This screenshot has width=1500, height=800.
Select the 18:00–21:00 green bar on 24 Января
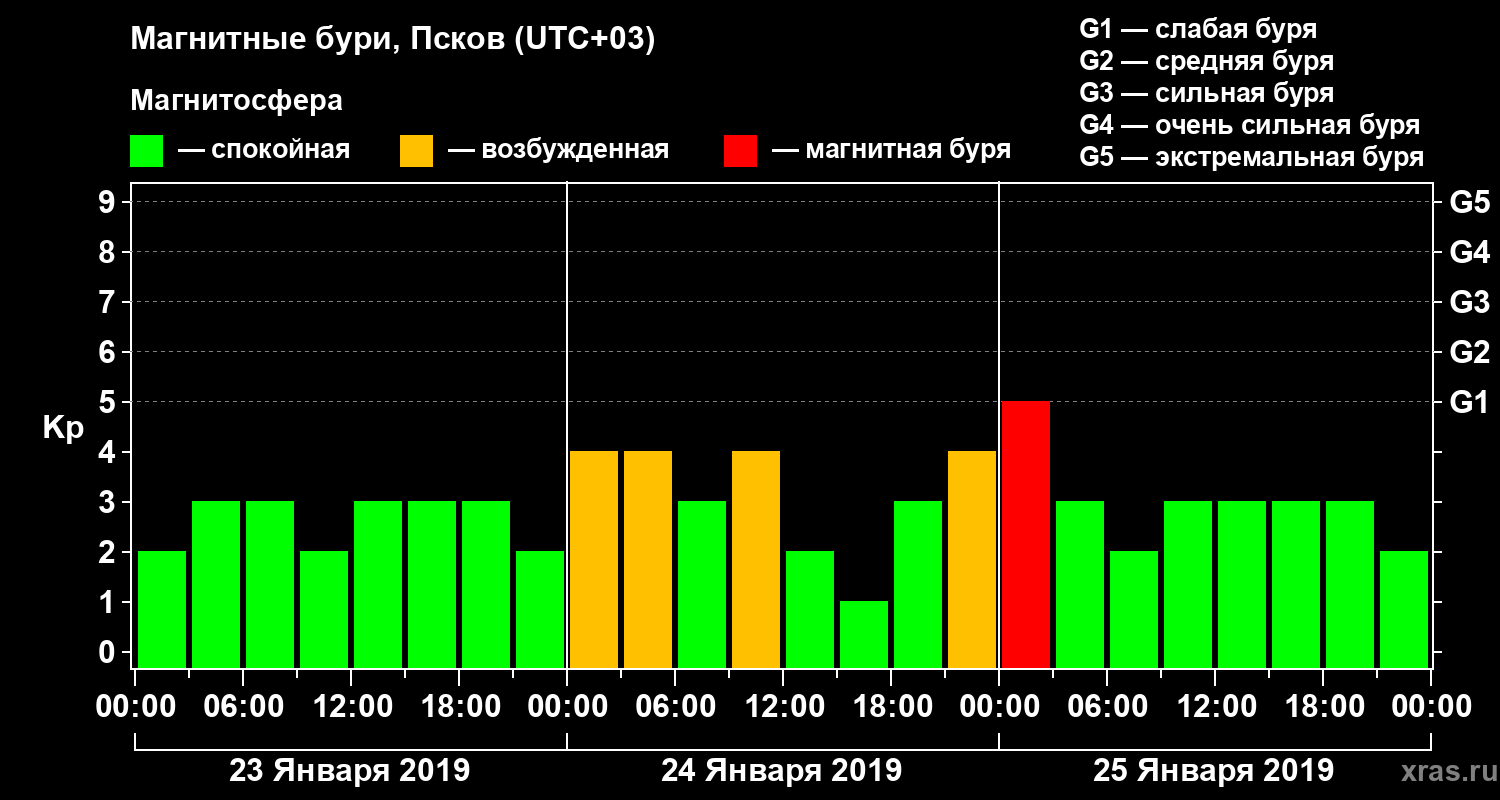[918, 584]
